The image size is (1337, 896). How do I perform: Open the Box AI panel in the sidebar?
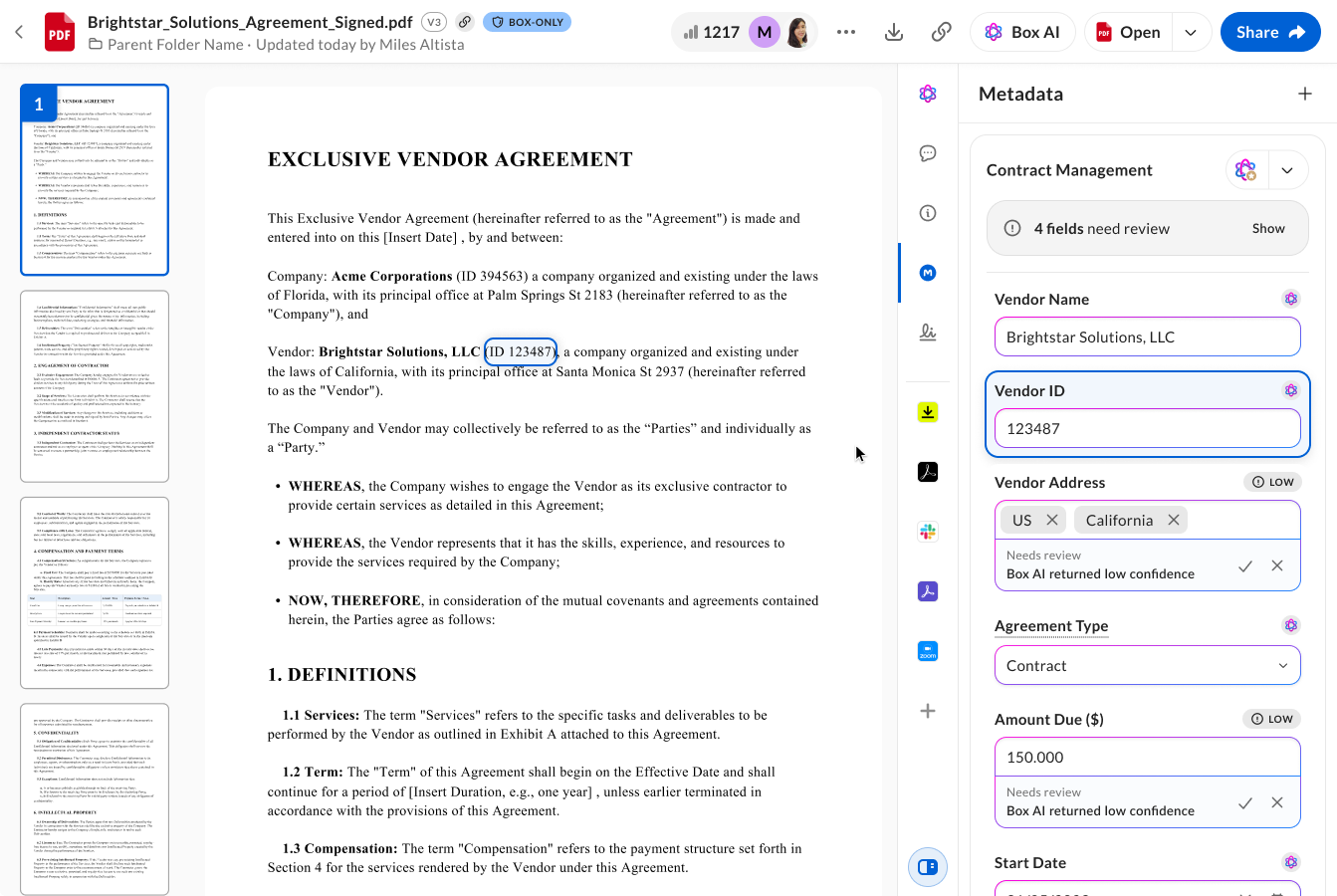[x=927, y=93]
